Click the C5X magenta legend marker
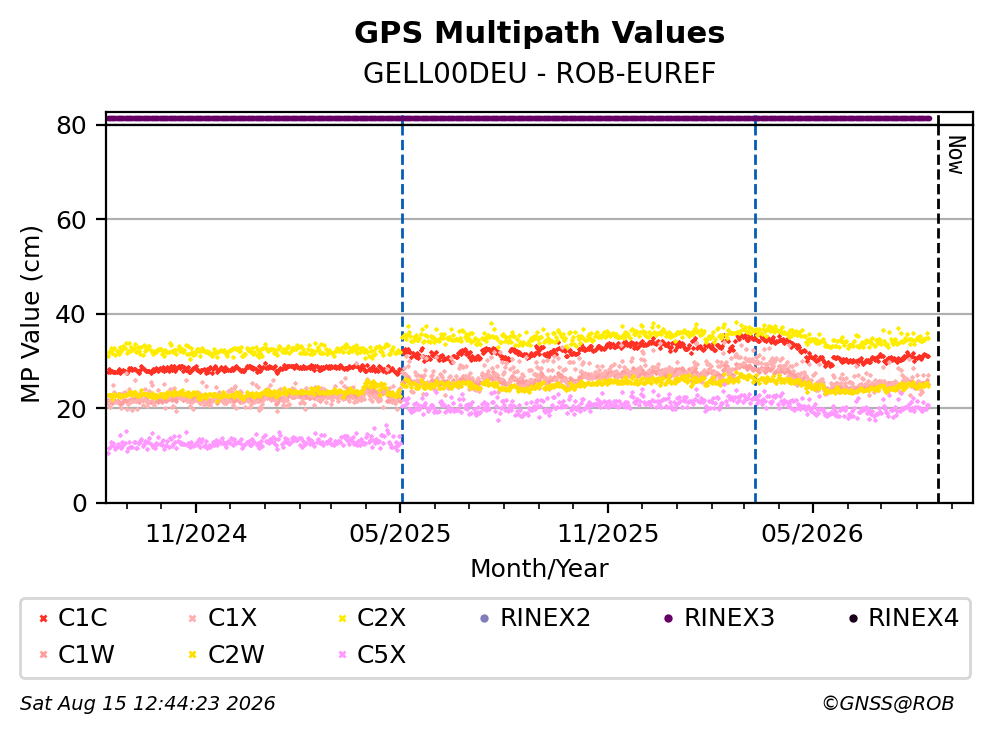992x734 pixels. pos(343,655)
